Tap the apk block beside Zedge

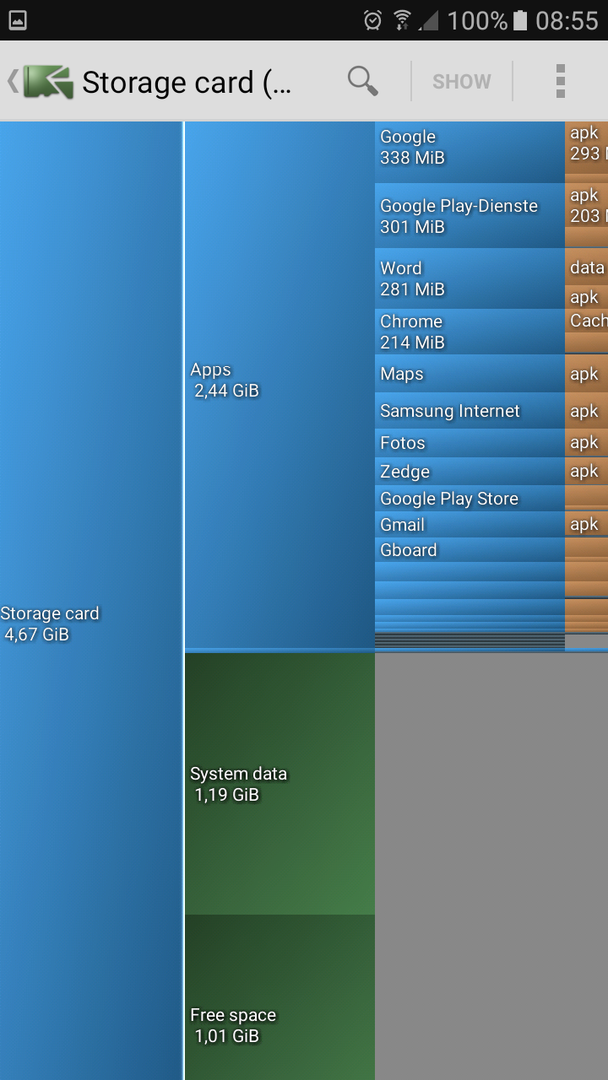click(587, 471)
